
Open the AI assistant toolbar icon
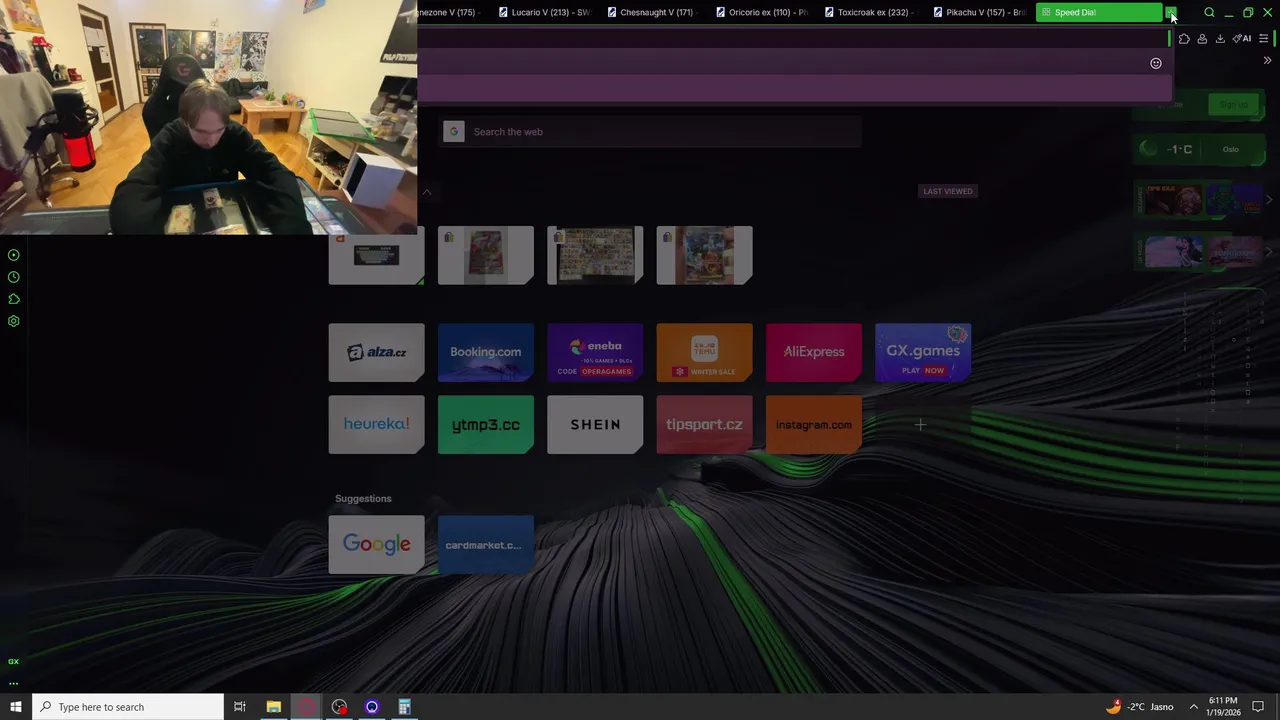coord(1242,38)
